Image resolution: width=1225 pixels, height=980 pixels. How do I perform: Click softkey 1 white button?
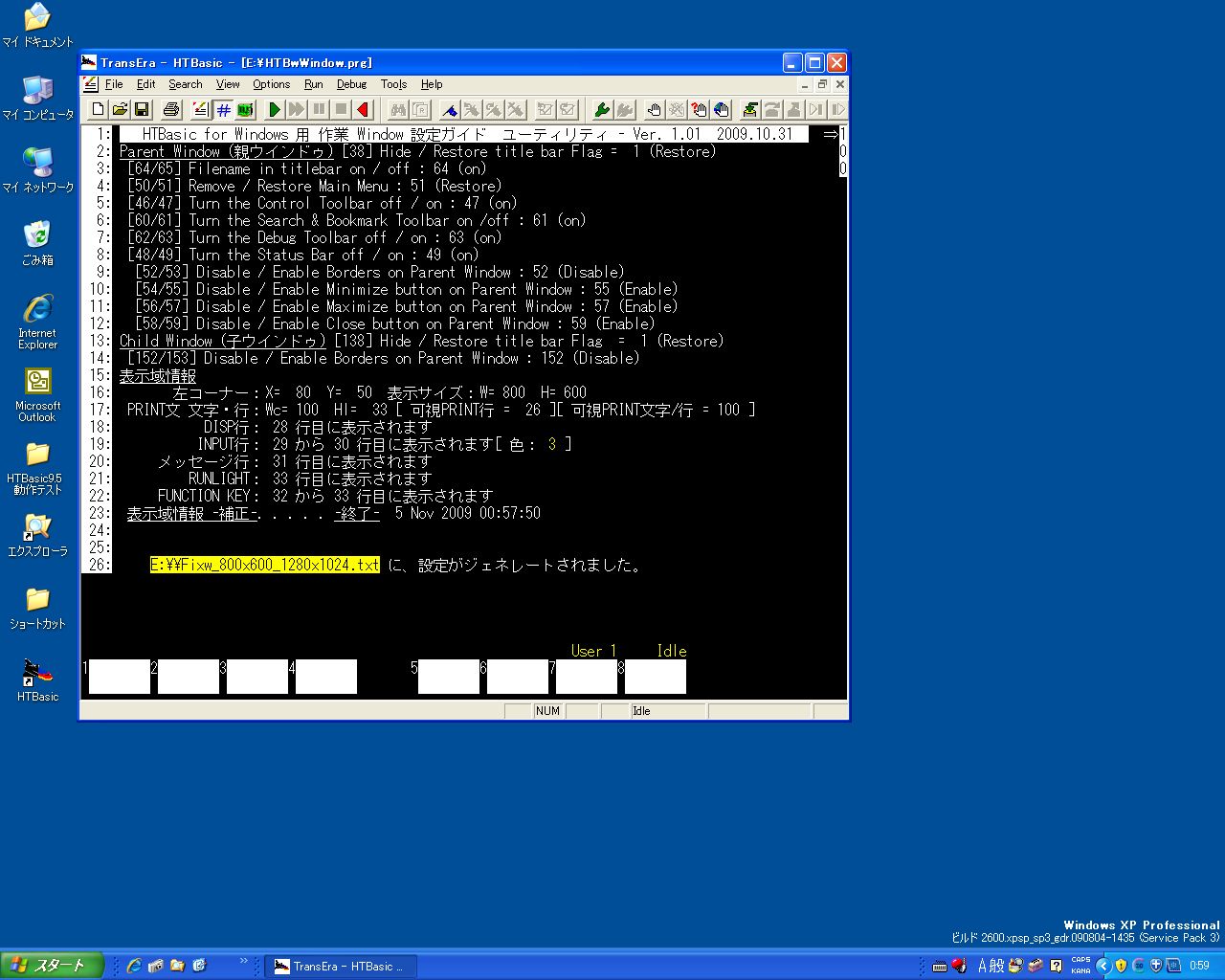(x=120, y=677)
